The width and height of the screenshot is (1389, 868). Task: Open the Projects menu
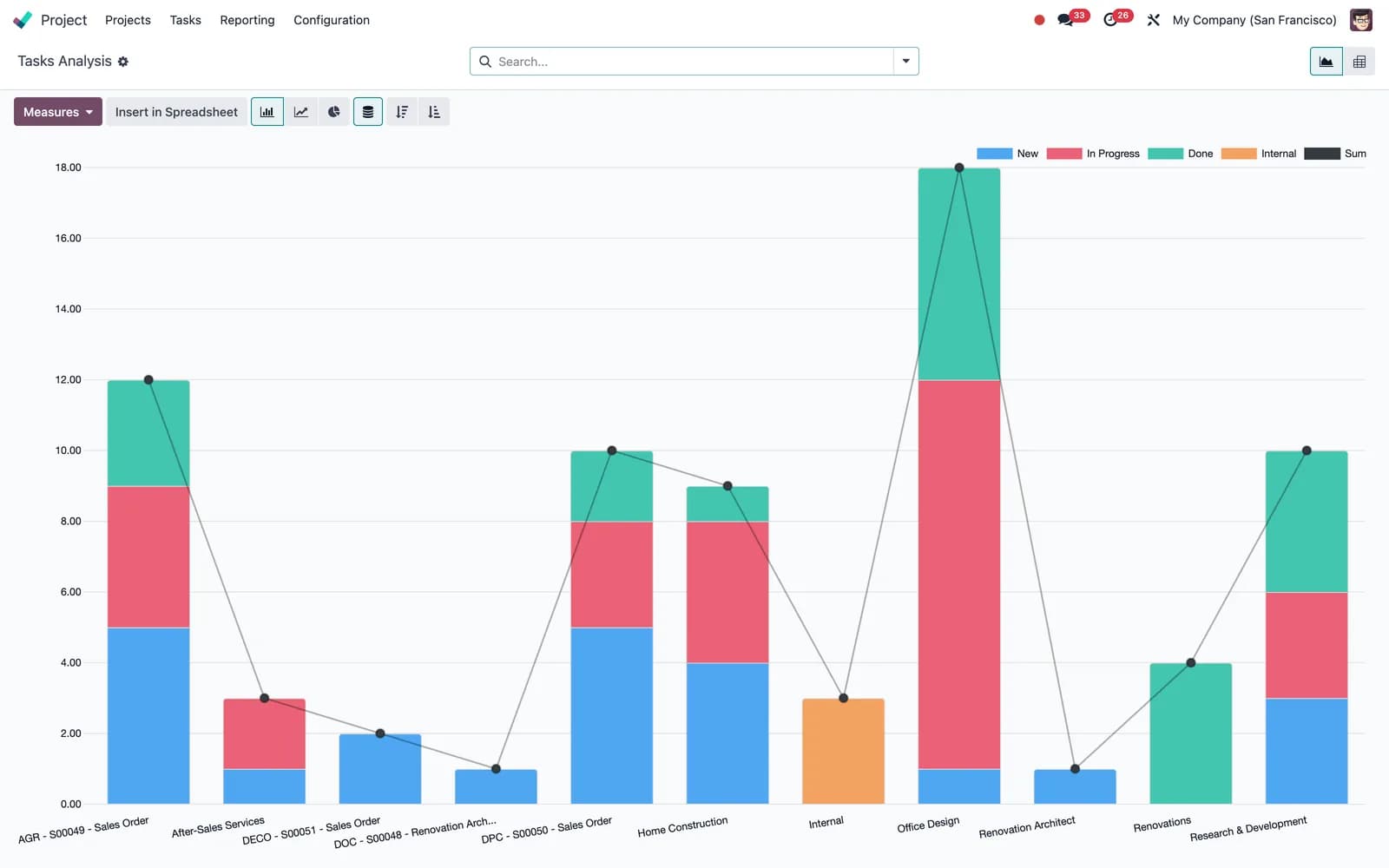pyautogui.click(x=128, y=20)
